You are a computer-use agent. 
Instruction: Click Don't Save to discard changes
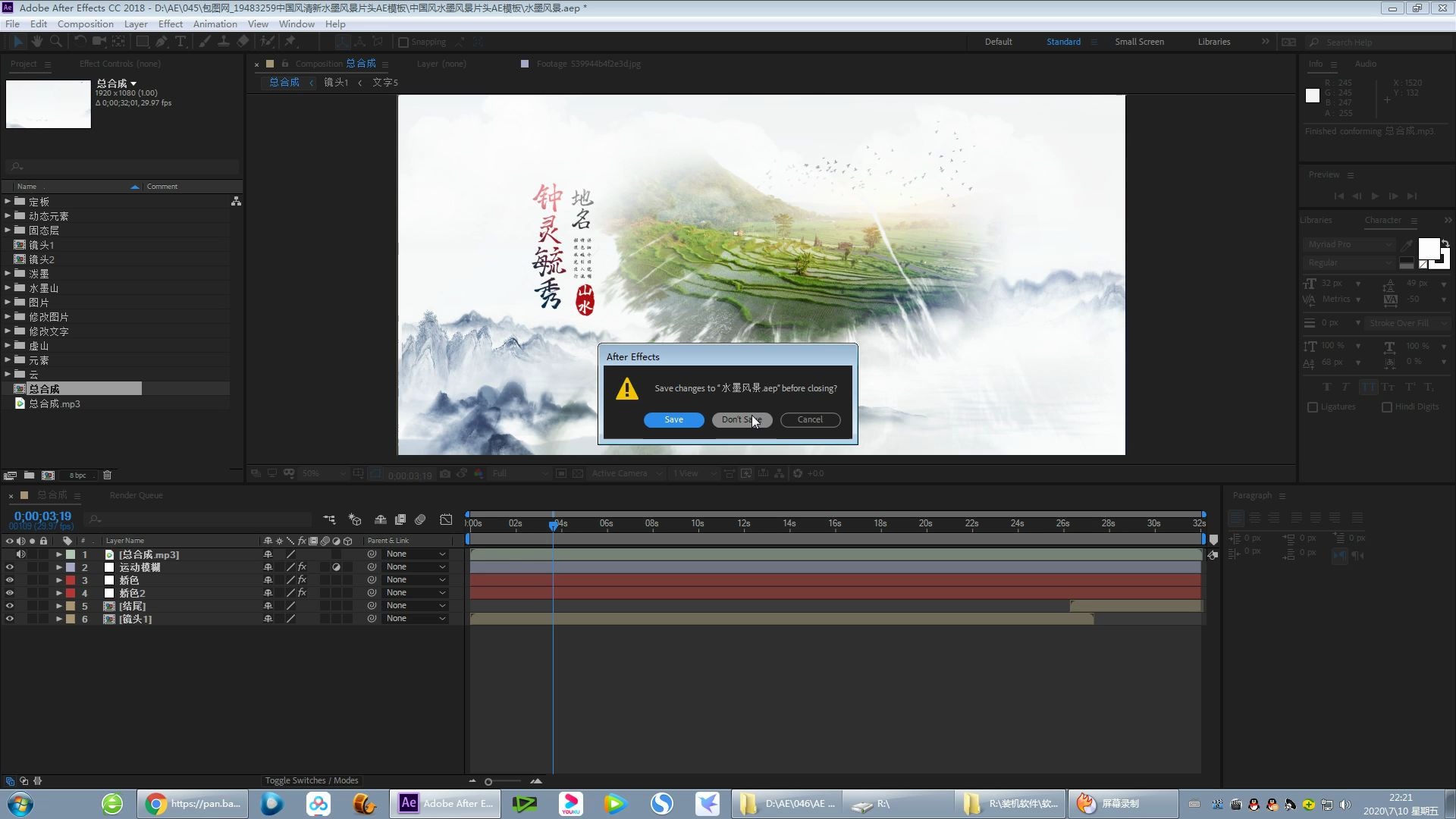[x=741, y=419]
